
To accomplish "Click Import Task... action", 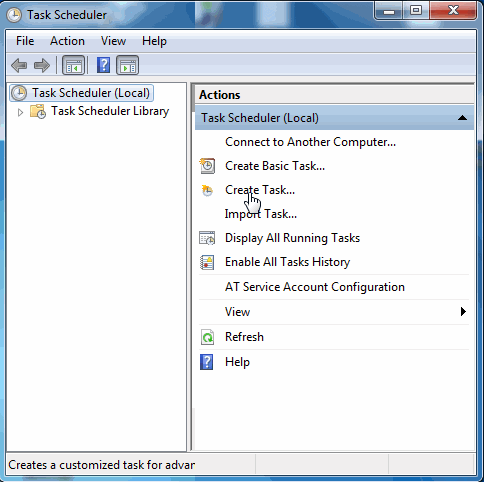I will click(261, 214).
